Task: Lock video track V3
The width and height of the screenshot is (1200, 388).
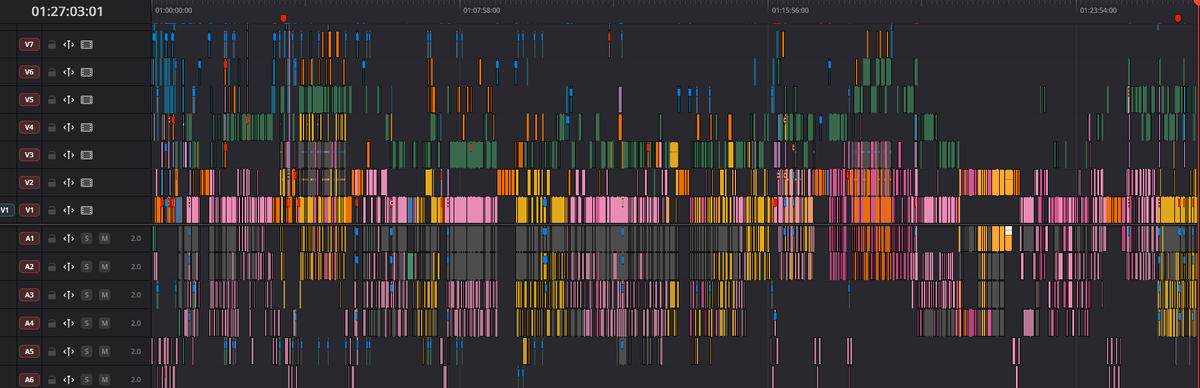Action: 51,155
